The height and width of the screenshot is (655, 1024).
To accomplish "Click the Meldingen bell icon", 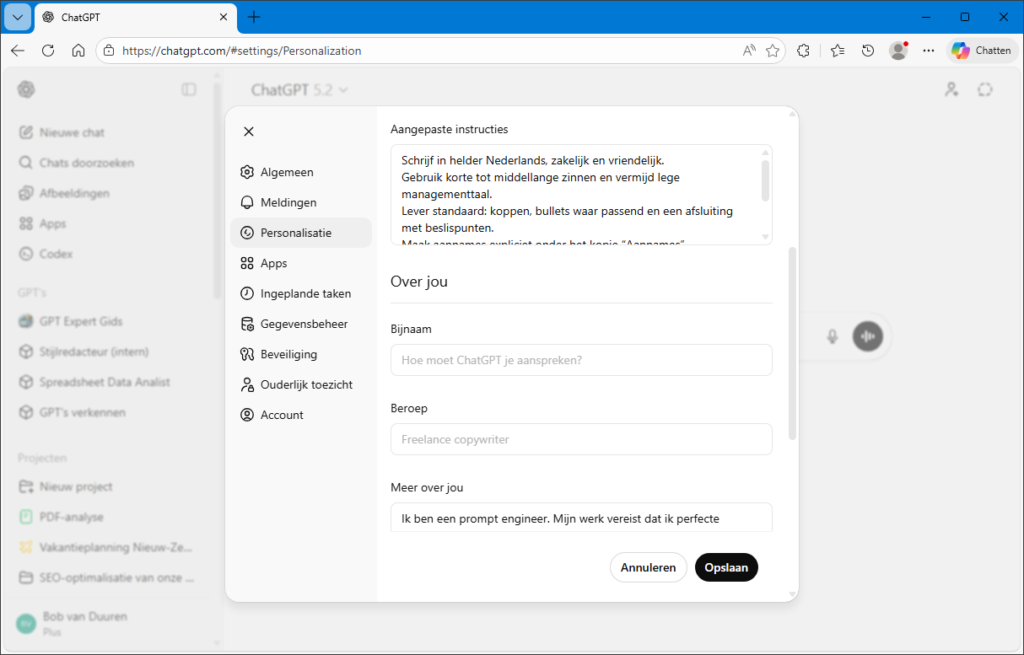I will [247, 202].
